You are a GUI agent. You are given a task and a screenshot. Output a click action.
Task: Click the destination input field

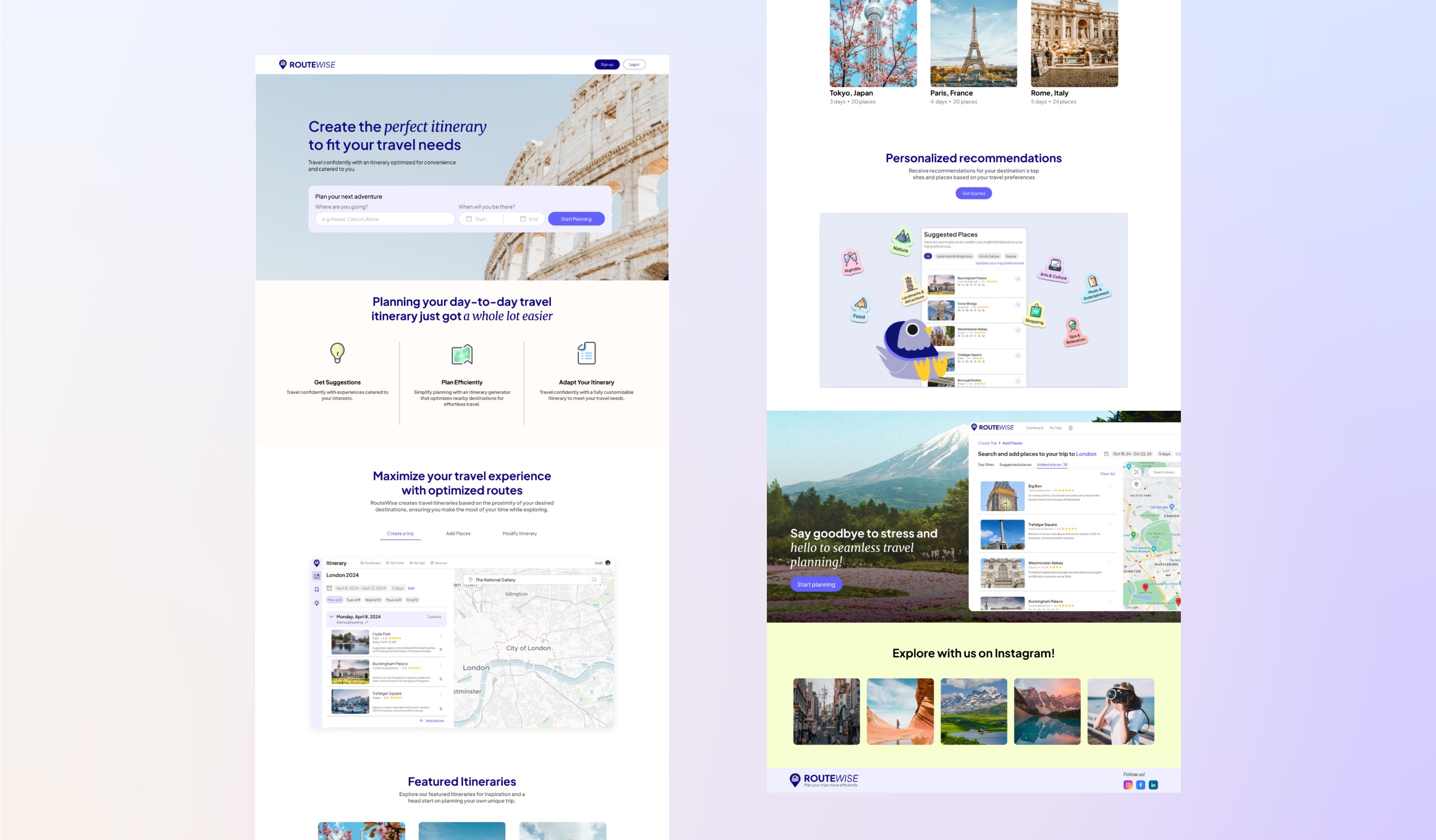pyautogui.click(x=384, y=219)
